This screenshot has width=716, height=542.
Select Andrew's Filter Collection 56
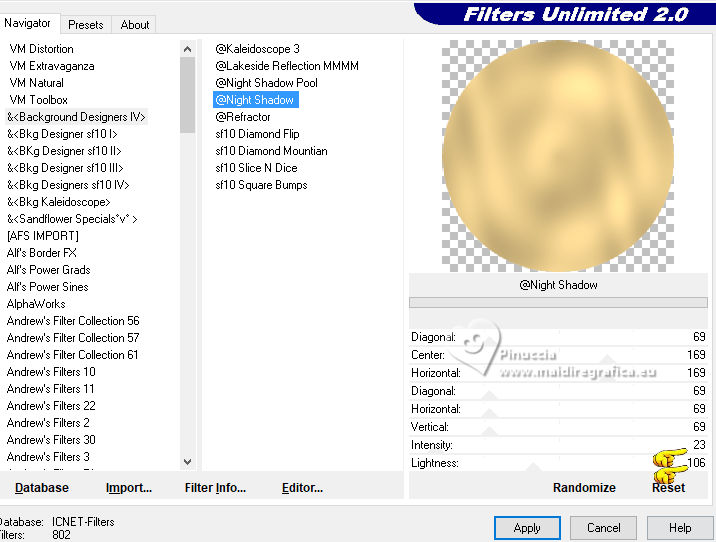click(73, 321)
